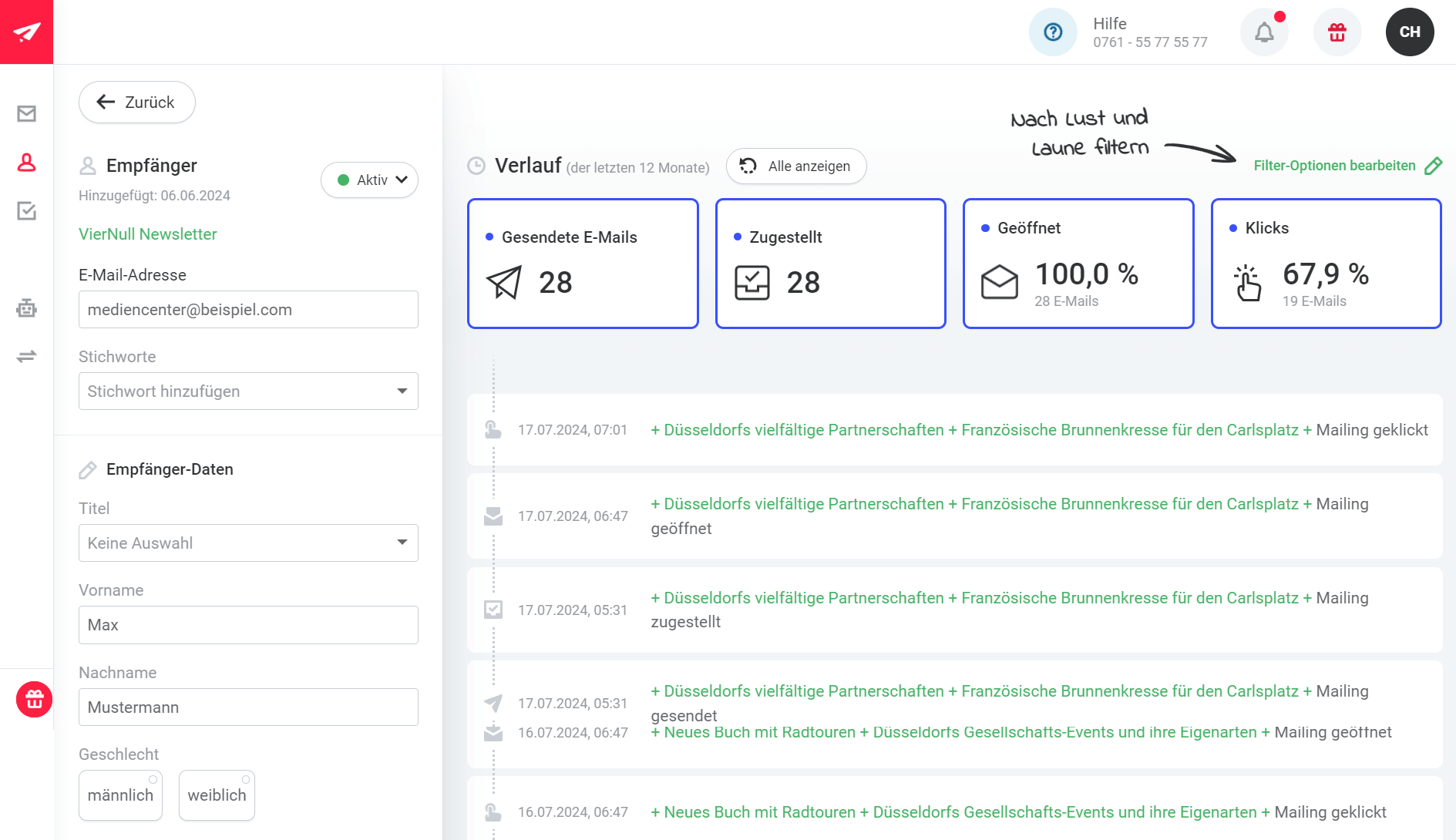
Task: Open recipients person icon in sidebar
Action: click(x=26, y=163)
